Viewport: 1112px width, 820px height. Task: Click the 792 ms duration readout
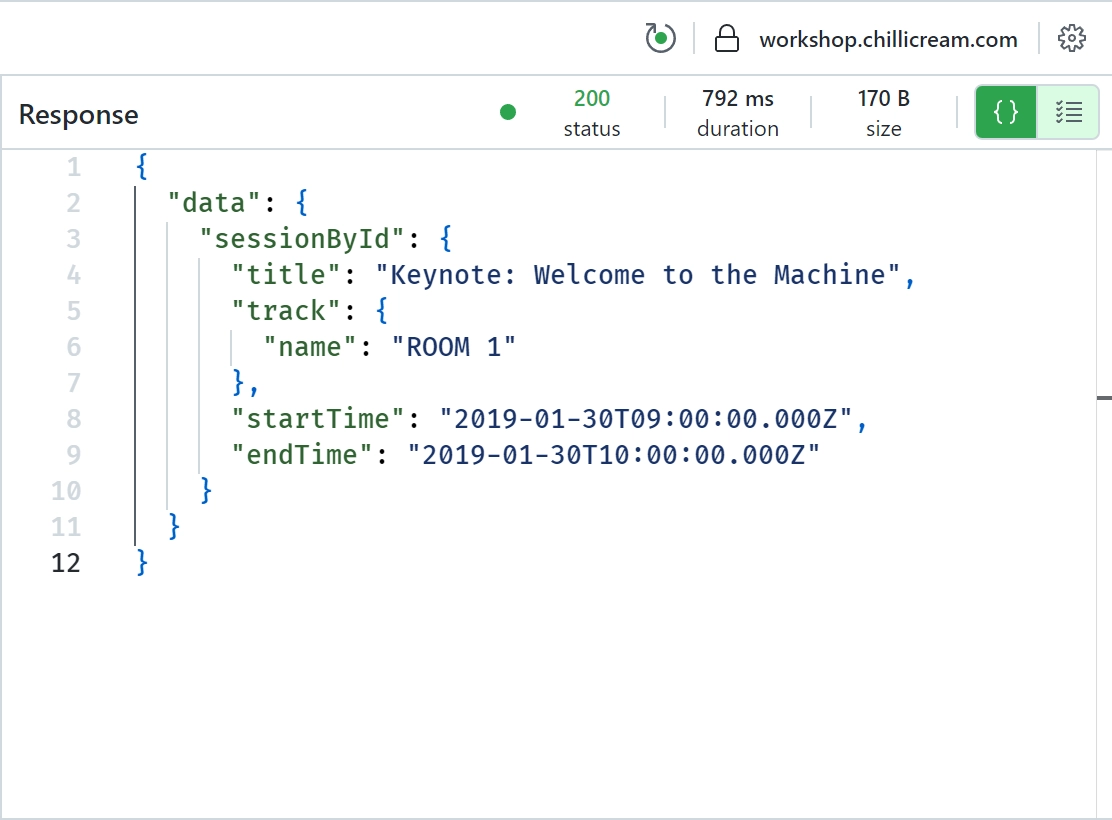[738, 113]
